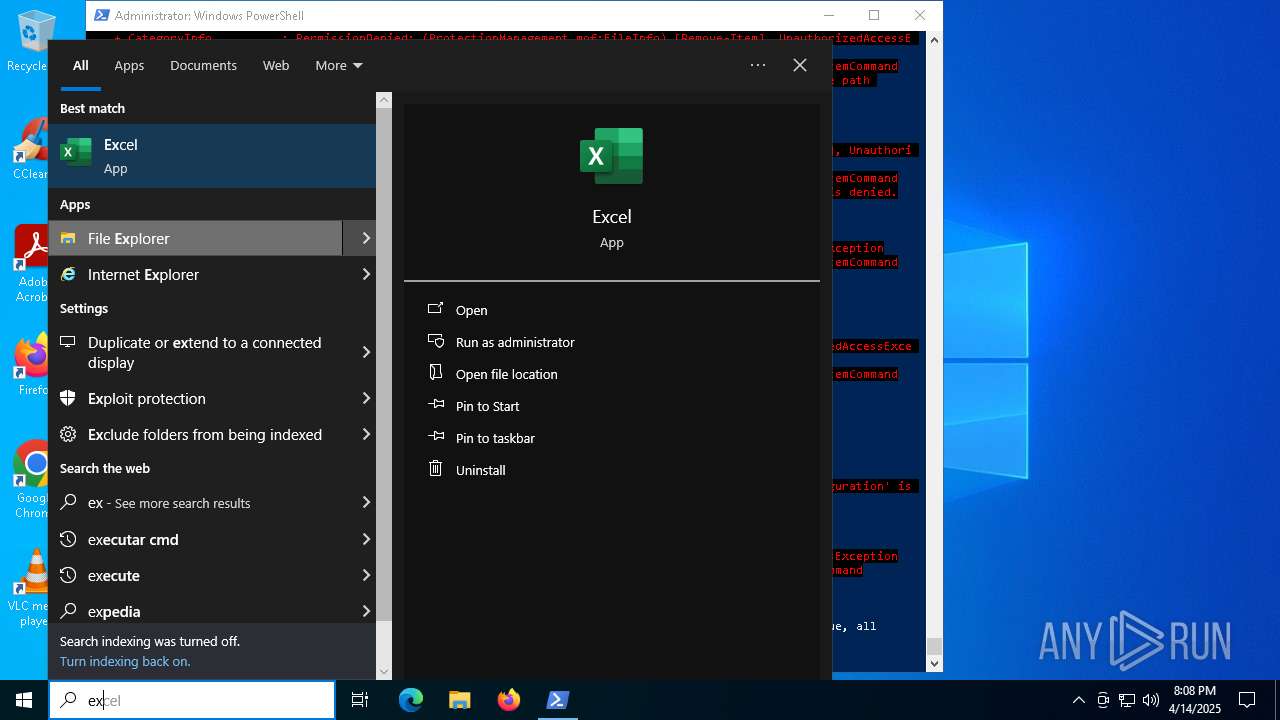
Task: Open File Explorer from taskbar
Action: [459, 700]
